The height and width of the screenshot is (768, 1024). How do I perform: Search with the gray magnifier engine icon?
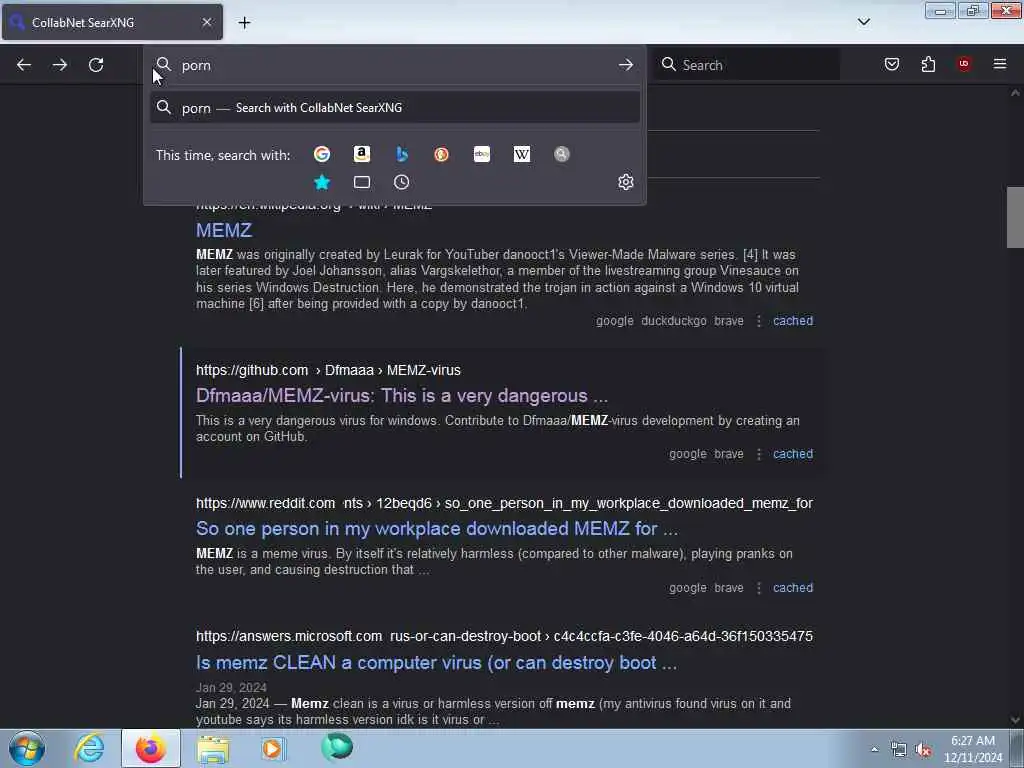pyautogui.click(x=562, y=154)
